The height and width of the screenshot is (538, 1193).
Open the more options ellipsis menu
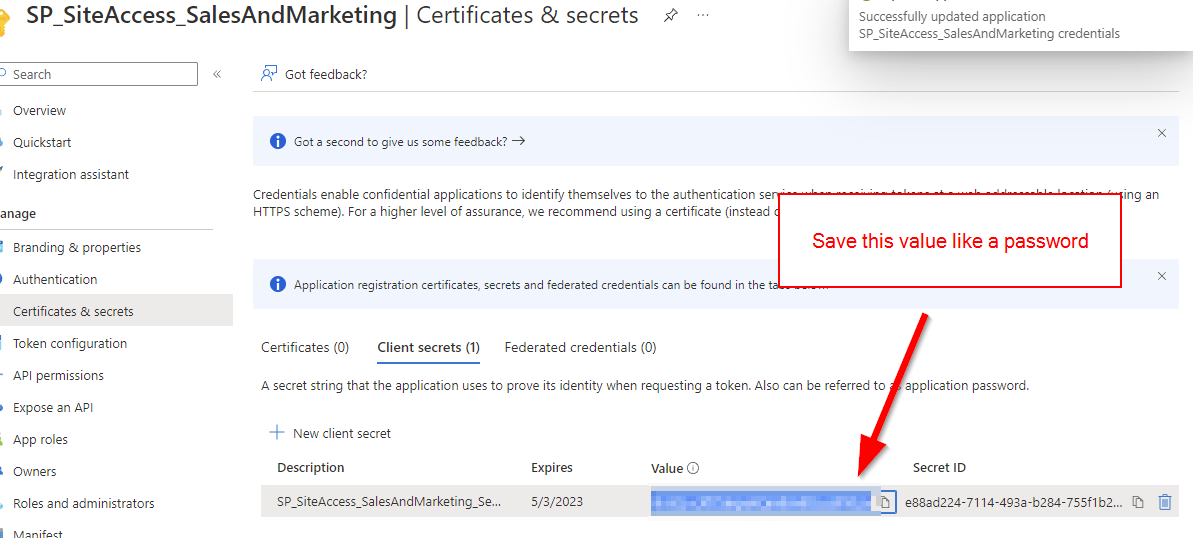pyautogui.click(x=703, y=16)
